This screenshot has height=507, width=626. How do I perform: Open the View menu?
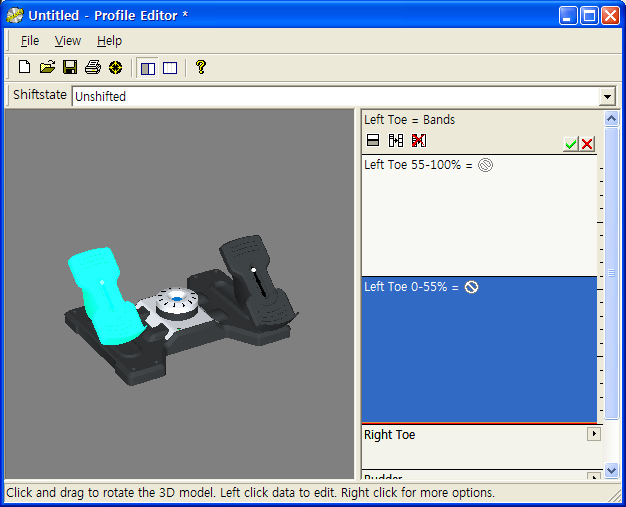[68, 41]
